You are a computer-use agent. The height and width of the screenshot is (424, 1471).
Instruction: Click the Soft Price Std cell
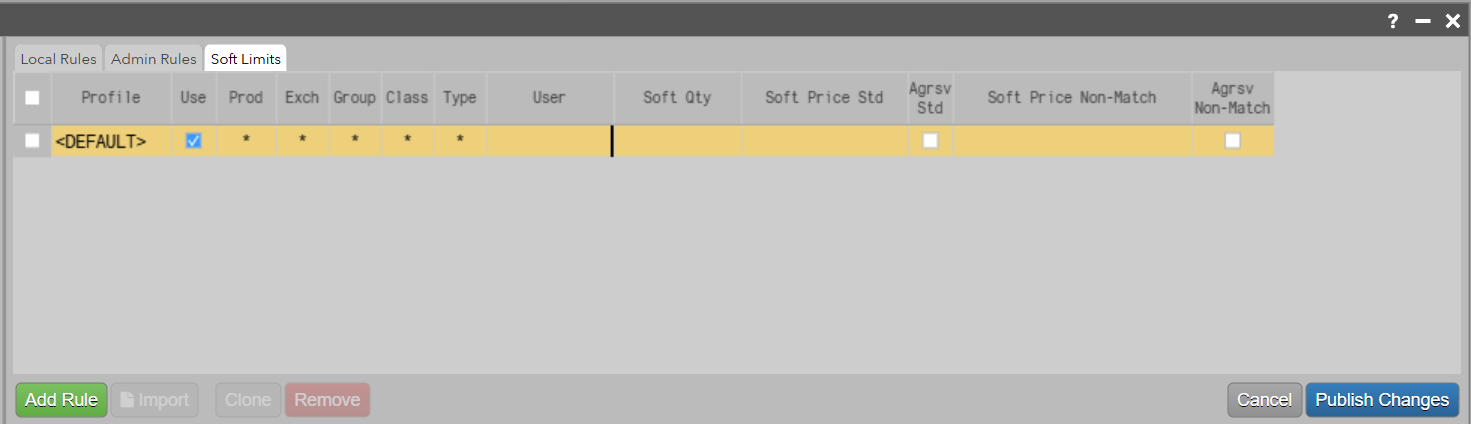(x=824, y=141)
